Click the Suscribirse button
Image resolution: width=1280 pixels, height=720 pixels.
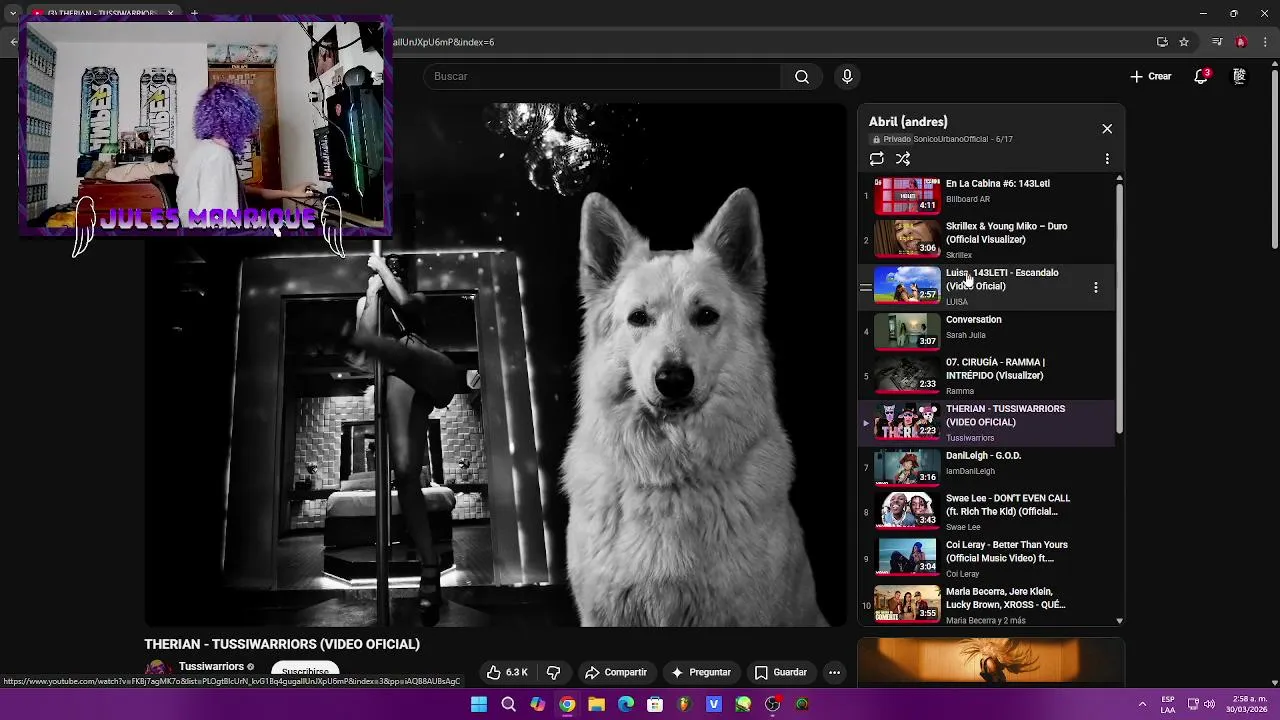tap(305, 672)
